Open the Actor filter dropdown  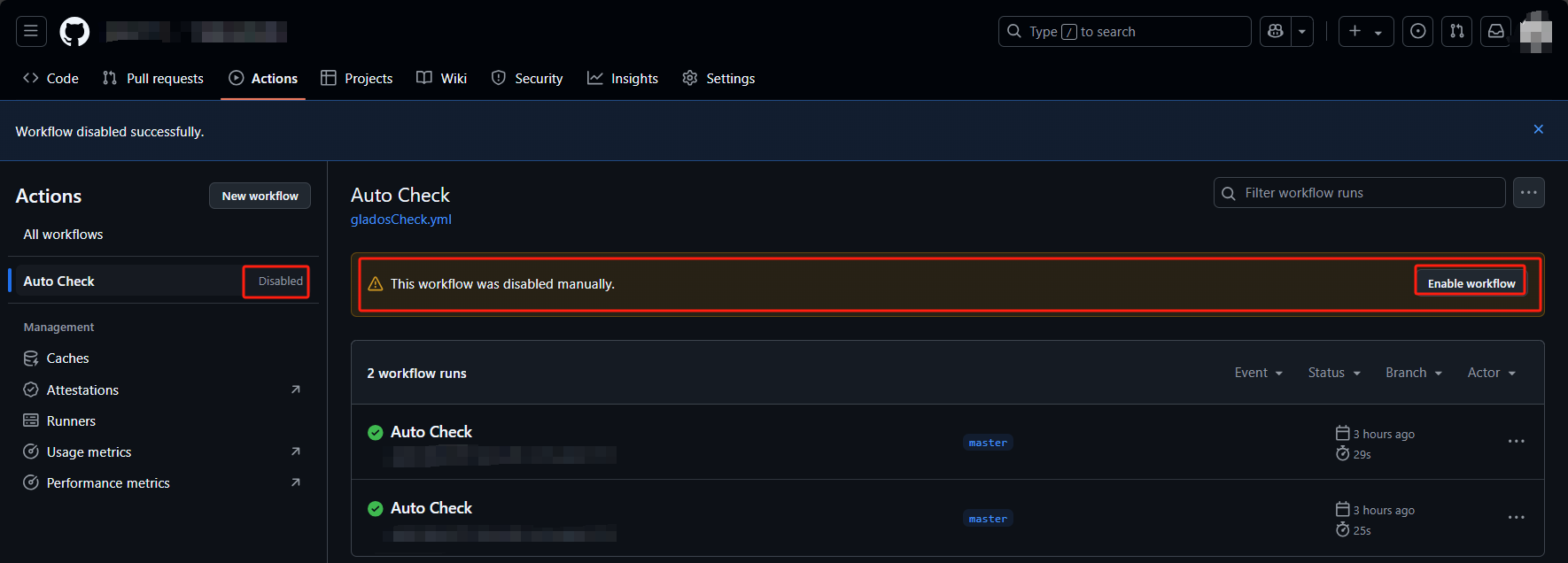(x=1492, y=373)
